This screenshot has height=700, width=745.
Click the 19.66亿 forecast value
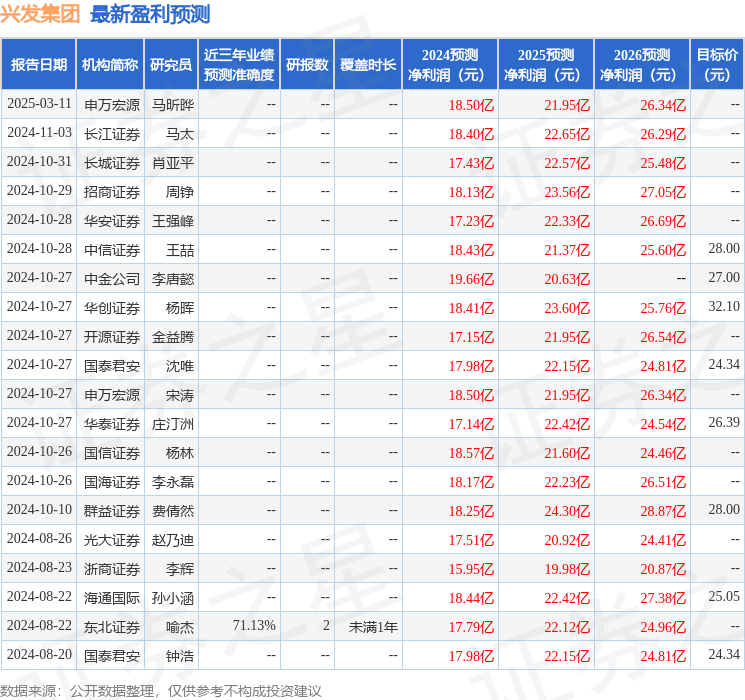471,279
